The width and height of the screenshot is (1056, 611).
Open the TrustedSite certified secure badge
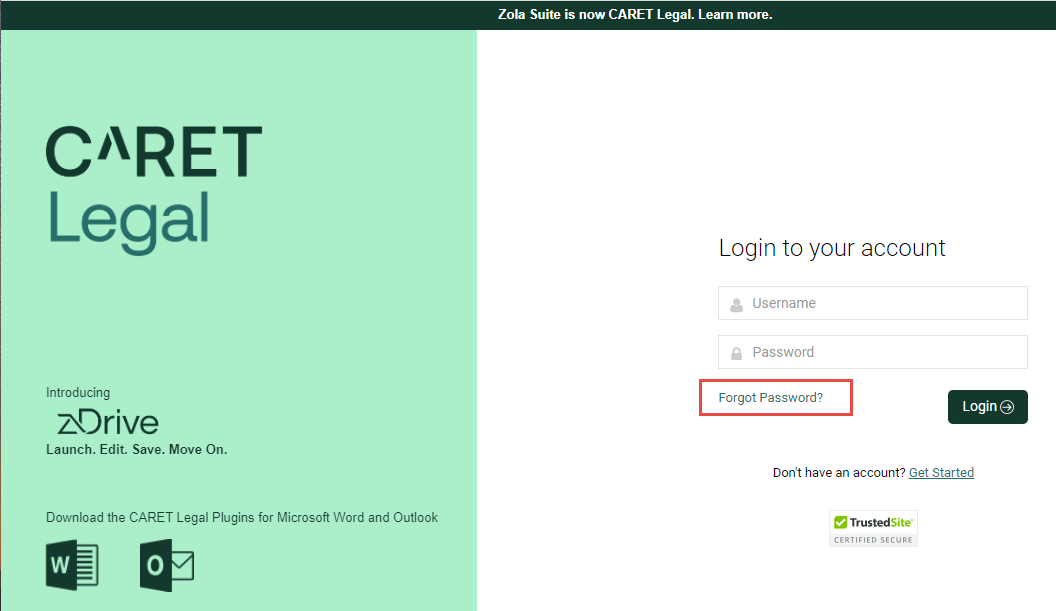pyautogui.click(x=873, y=529)
